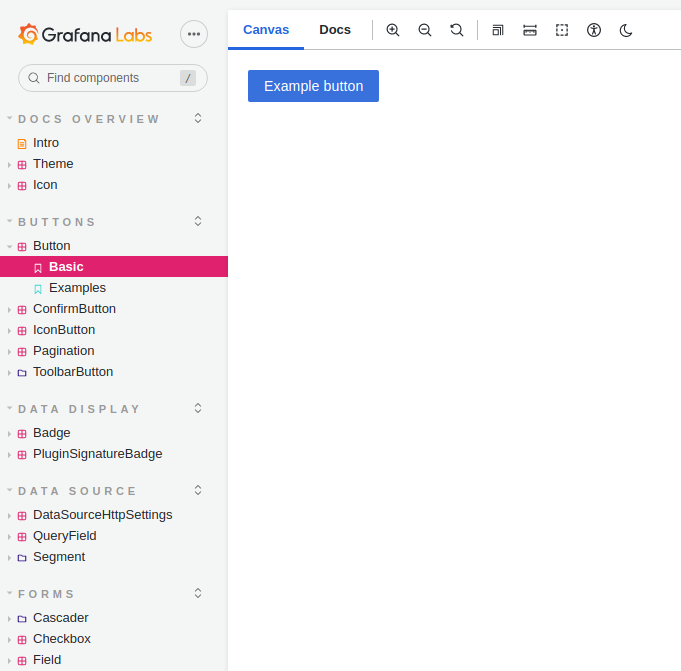Collapse the Data Source section
The width and height of the screenshot is (681, 671).
77,491
